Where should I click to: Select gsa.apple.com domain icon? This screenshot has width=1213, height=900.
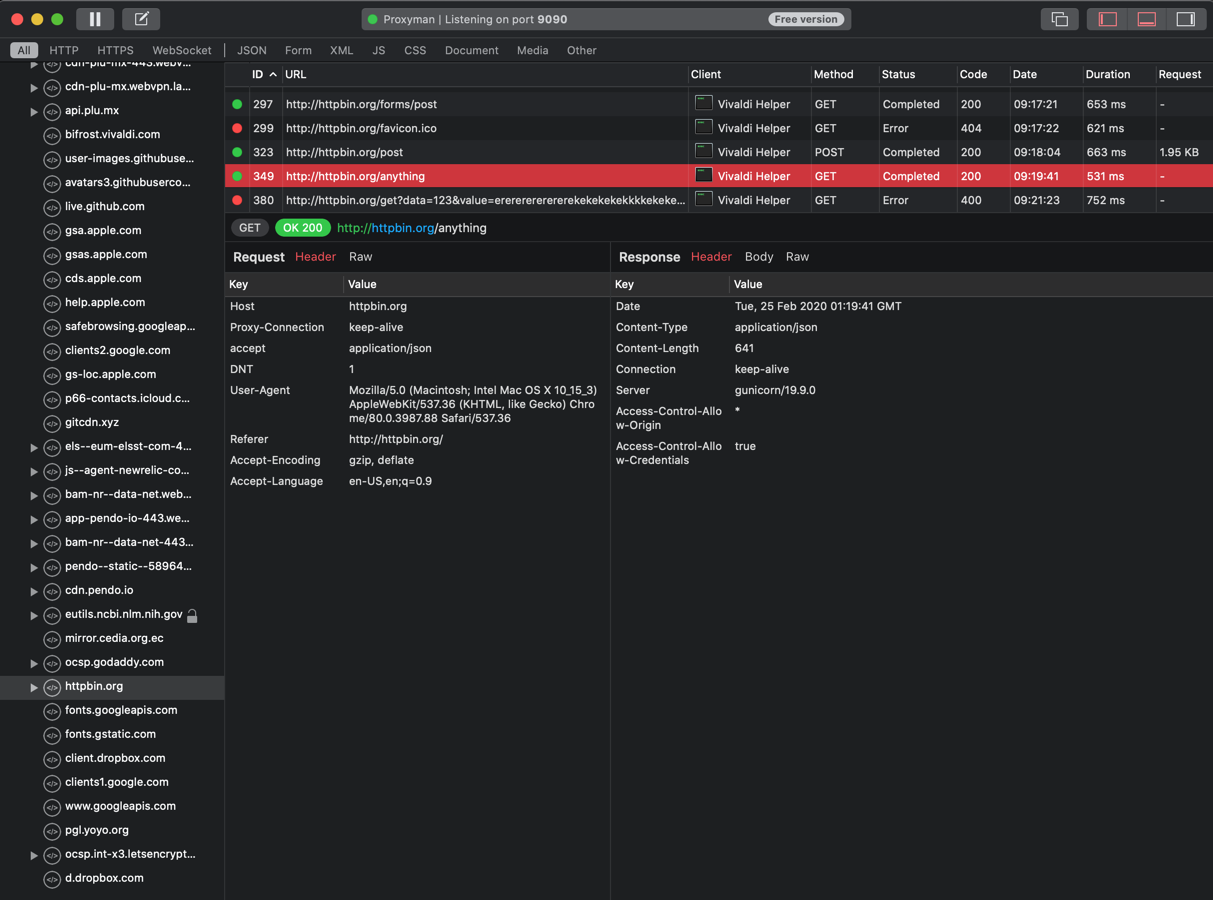tap(52, 231)
